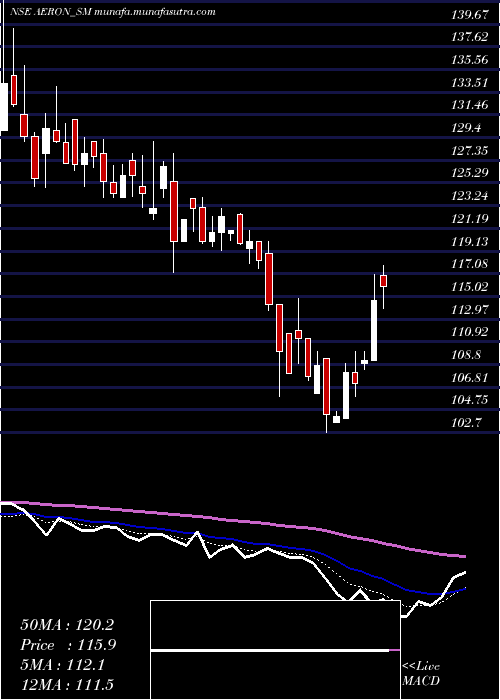Click the Price : 115.9 readout
The height and width of the screenshot is (700, 500).
pos(68,645)
